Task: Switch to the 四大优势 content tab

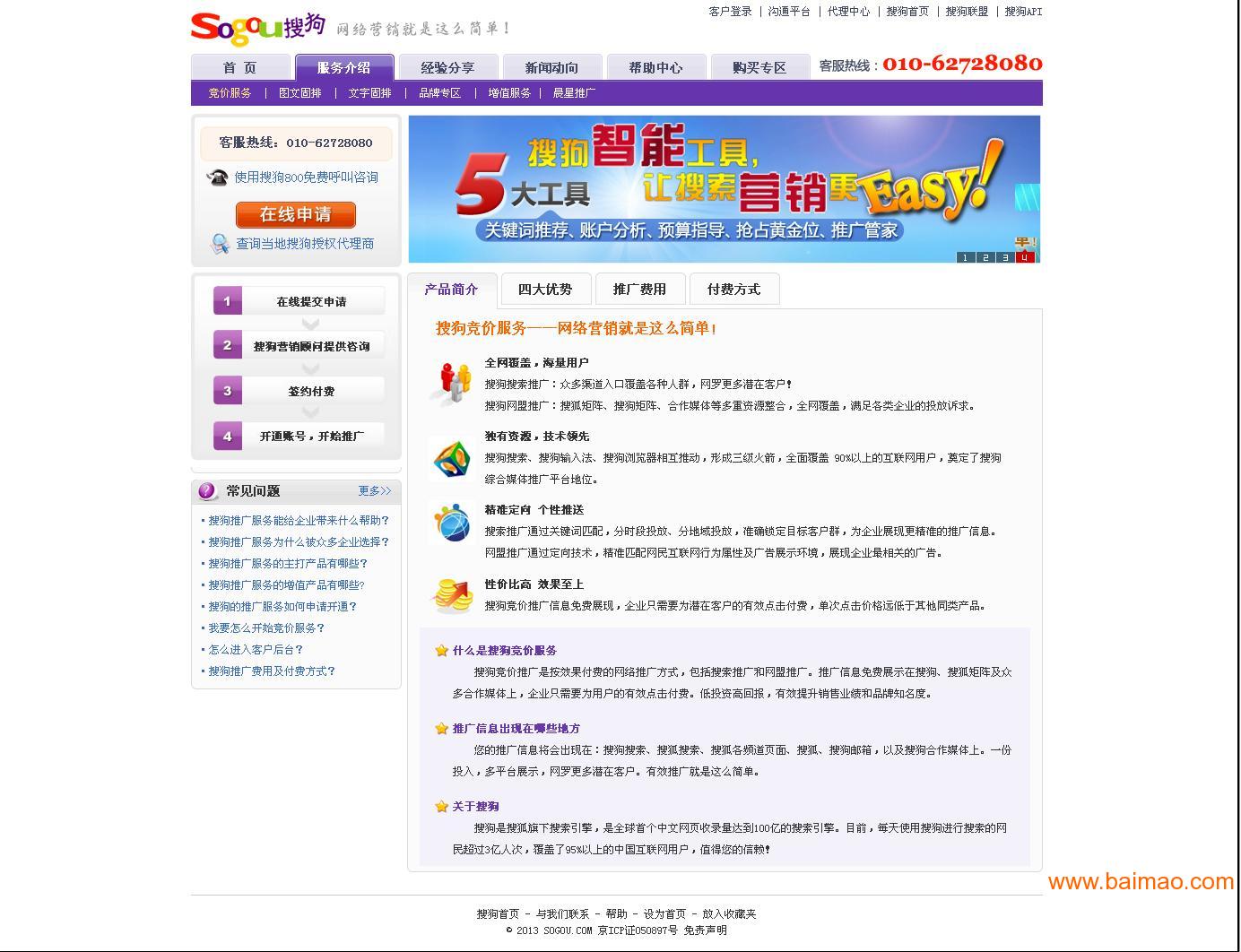Action: click(x=546, y=290)
